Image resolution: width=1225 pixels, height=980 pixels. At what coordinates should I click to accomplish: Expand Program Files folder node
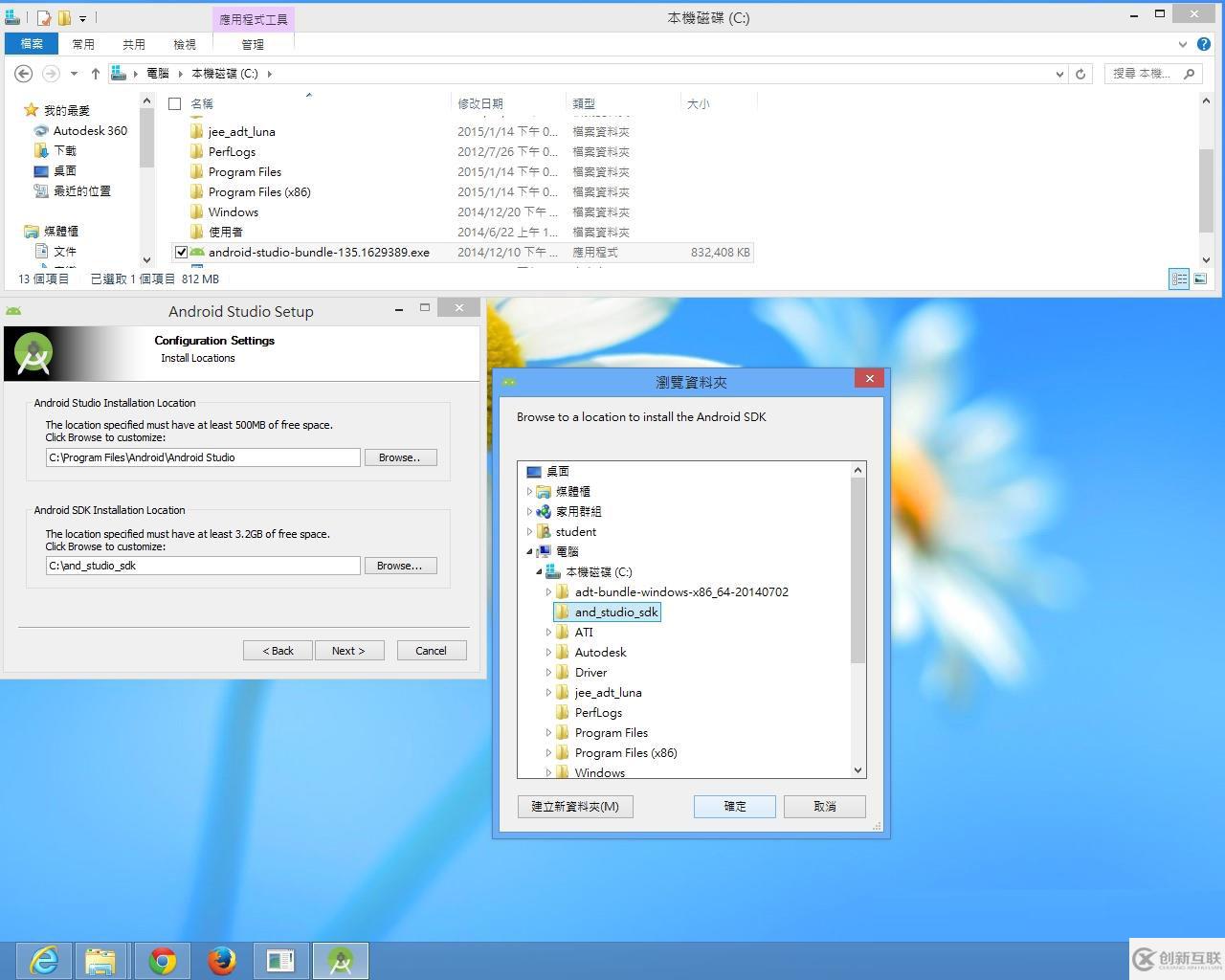pyautogui.click(x=548, y=732)
